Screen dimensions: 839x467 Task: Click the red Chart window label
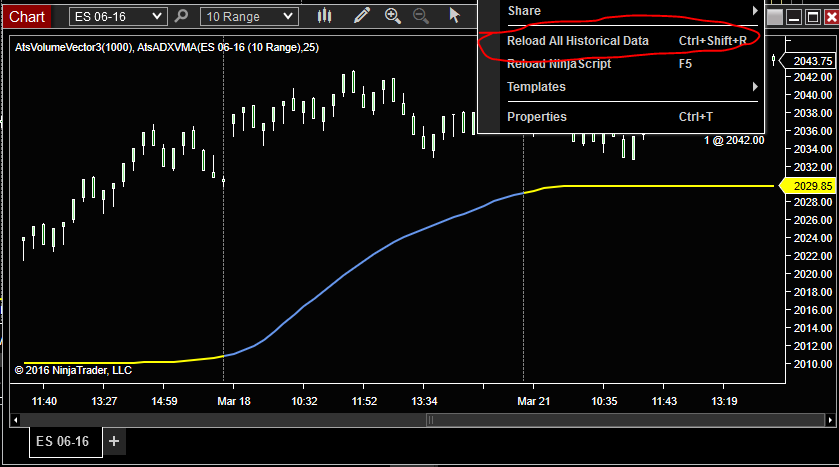tap(27, 17)
